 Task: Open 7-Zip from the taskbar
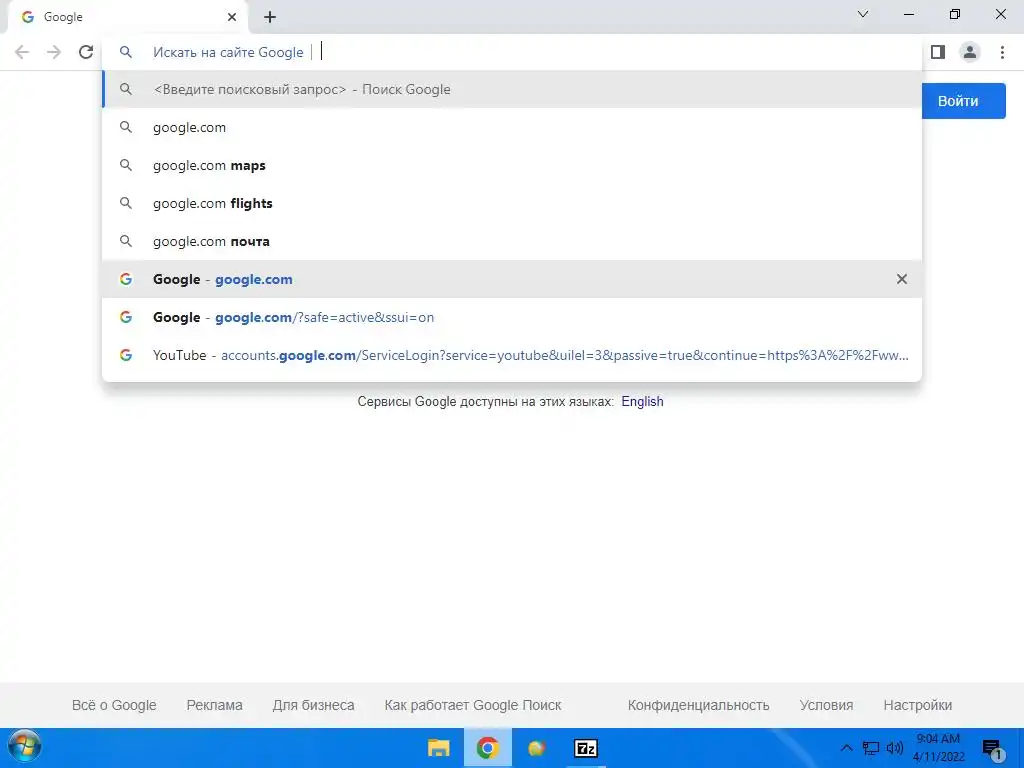click(x=586, y=748)
